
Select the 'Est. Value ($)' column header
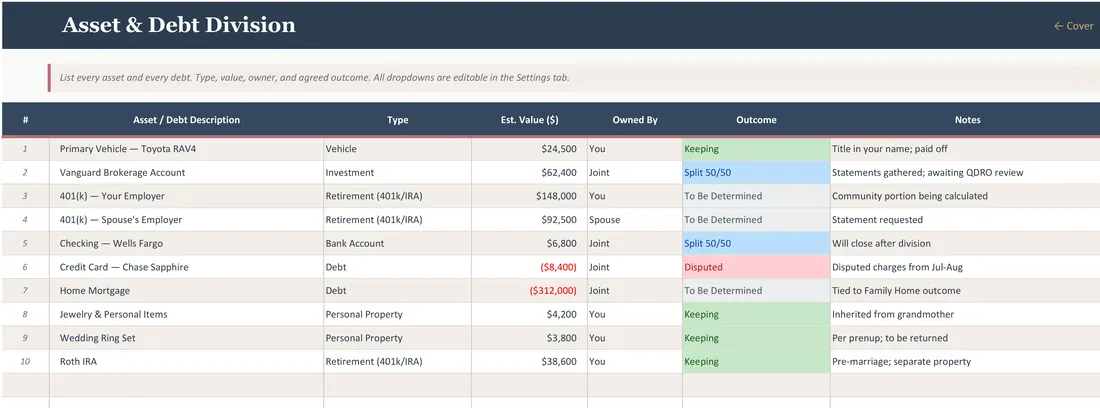(x=530, y=120)
